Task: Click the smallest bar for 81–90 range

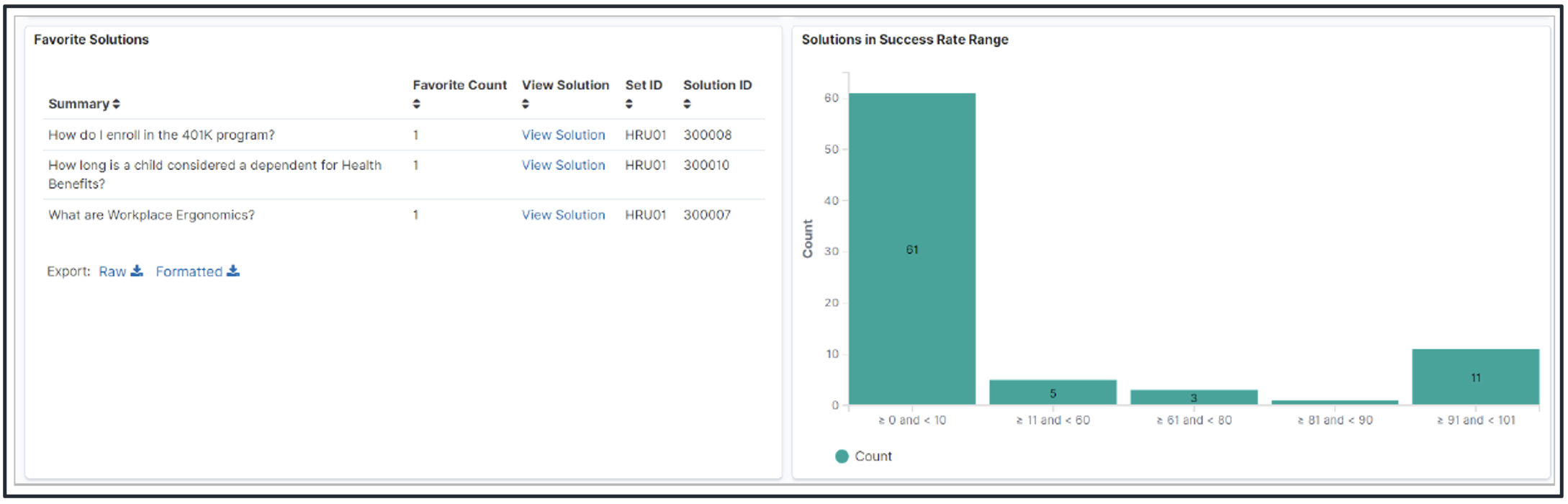Action: click(x=1335, y=402)
